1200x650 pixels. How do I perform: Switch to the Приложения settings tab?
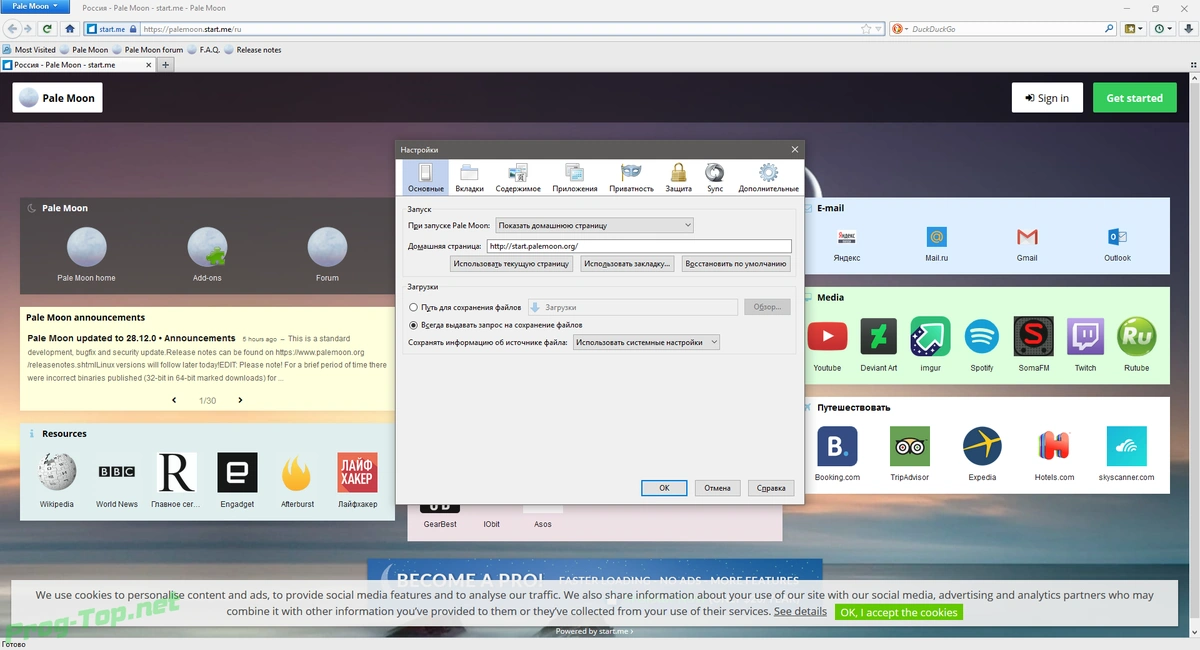point(574,178)
